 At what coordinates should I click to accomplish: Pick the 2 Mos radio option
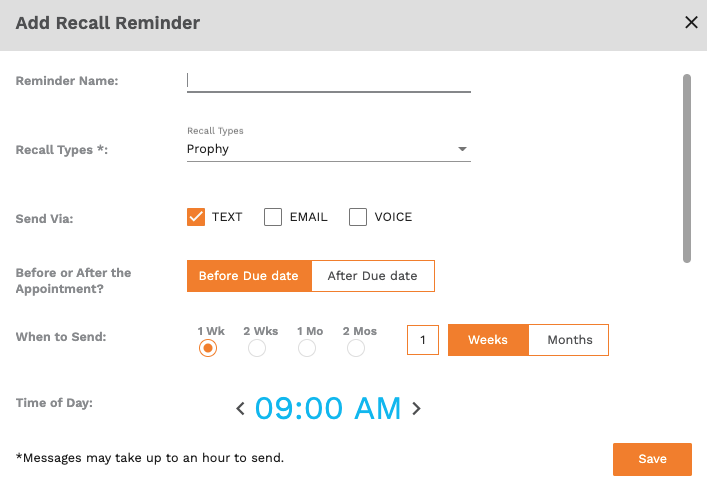point(356,348)
